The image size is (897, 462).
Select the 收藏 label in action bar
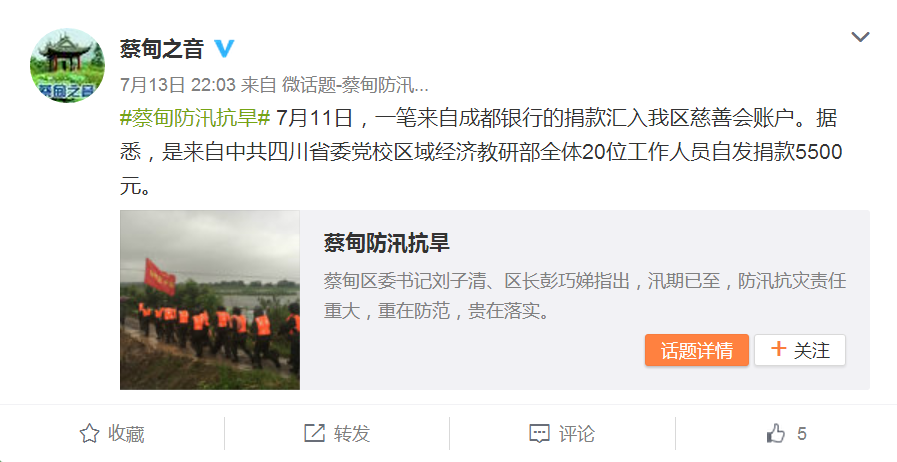point(126,434)
